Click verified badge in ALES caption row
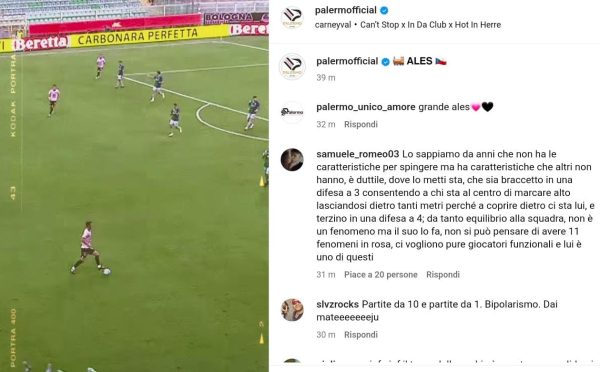This screenshot has width=600, height=372. [386, 62]
